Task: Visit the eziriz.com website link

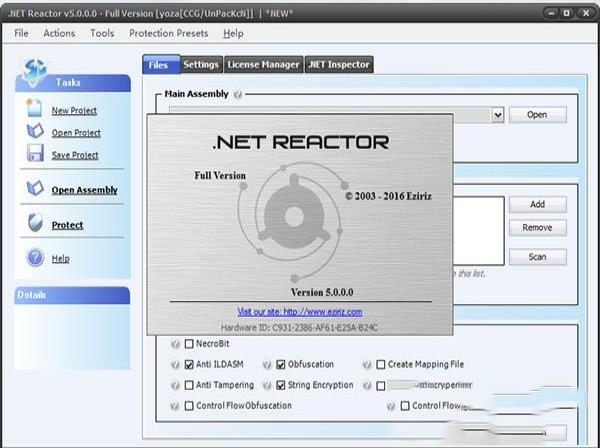Action: coord(300,312)
